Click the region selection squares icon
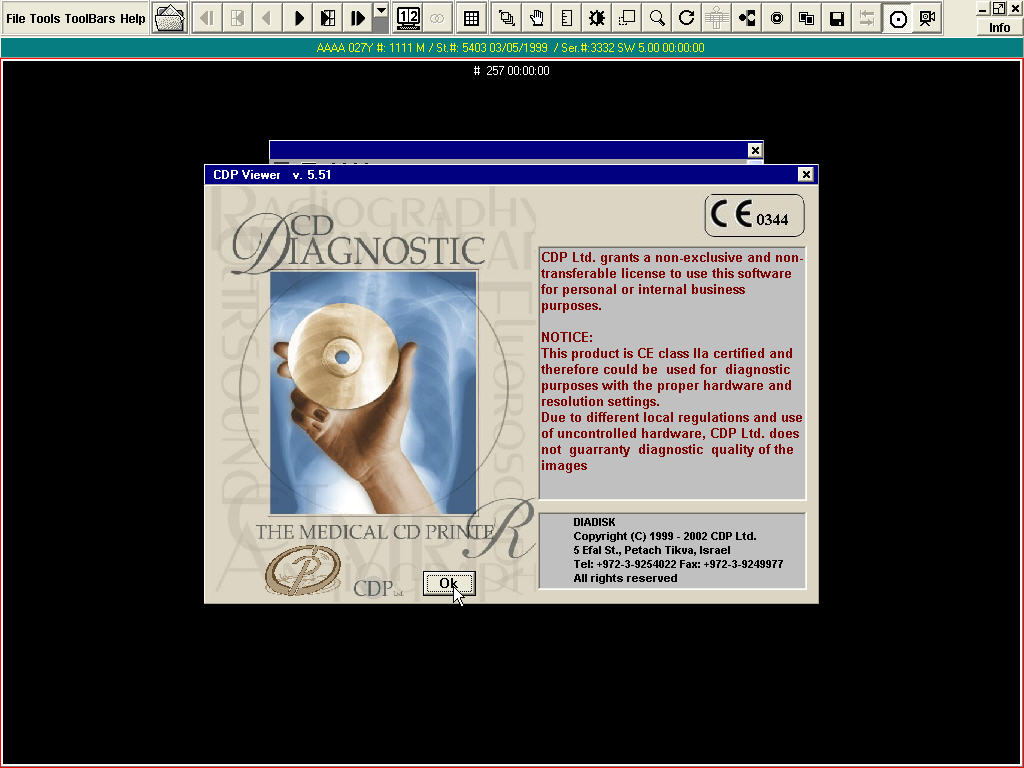The width and height of the screenshot is (1024, 768). click(x=626, y=18)
